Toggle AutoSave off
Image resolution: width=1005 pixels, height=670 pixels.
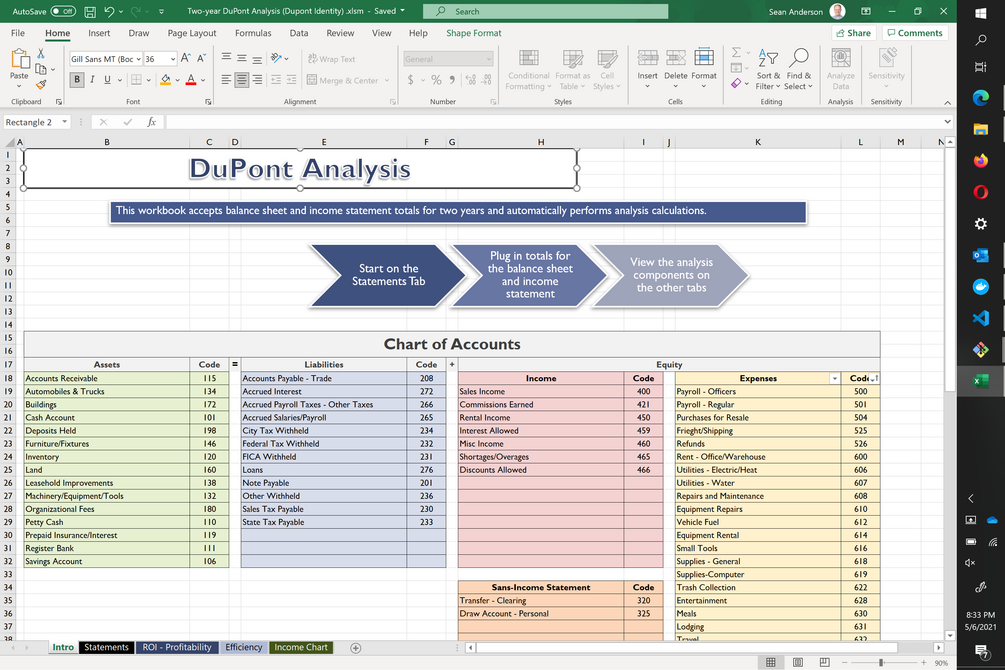62,10
